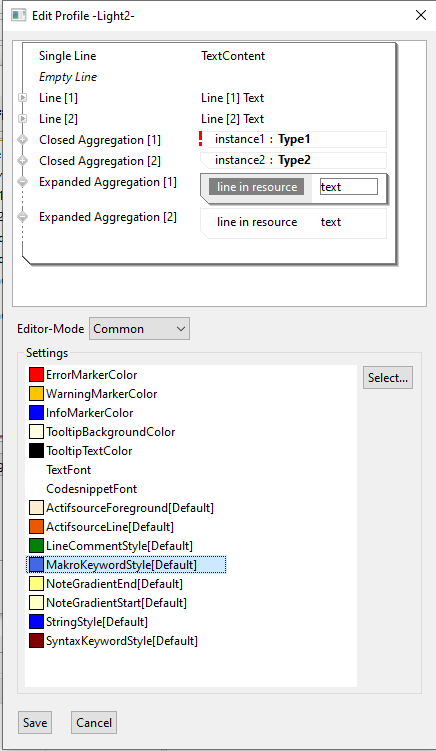Viewport: 436px width, 751px height.
Task: Click the StringStyle blue swatch
Action: [36, 622]
